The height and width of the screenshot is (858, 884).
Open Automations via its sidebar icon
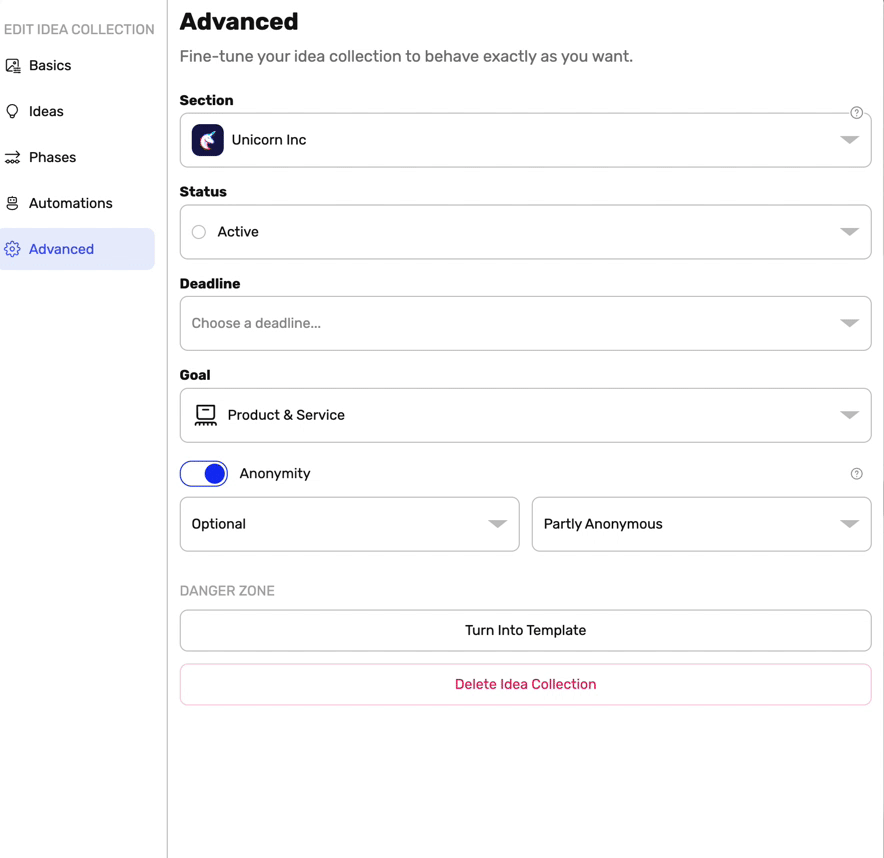click(x=12, y=203)
